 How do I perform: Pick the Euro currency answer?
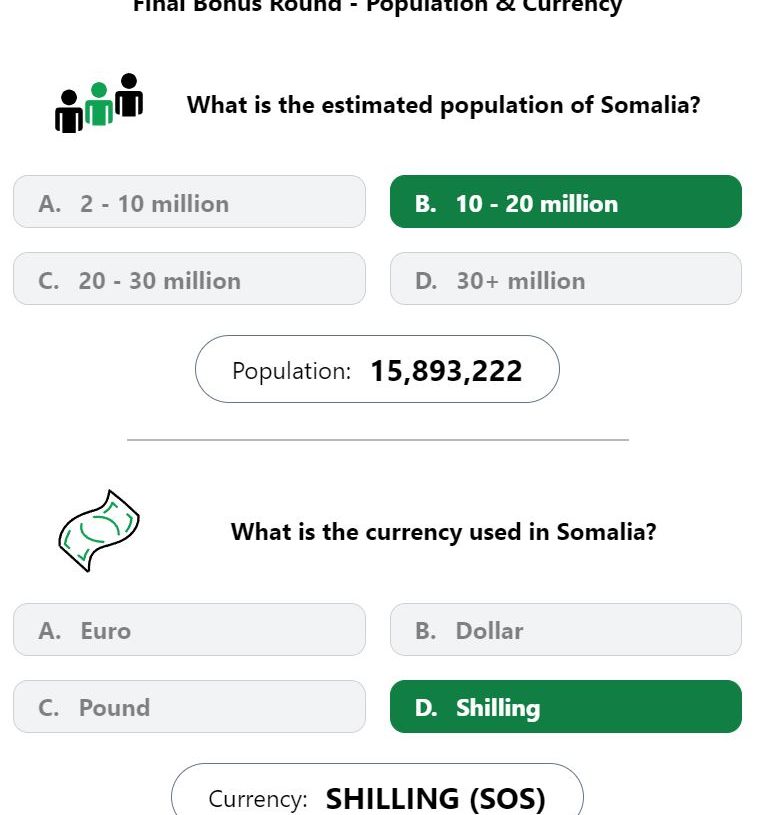189,629
